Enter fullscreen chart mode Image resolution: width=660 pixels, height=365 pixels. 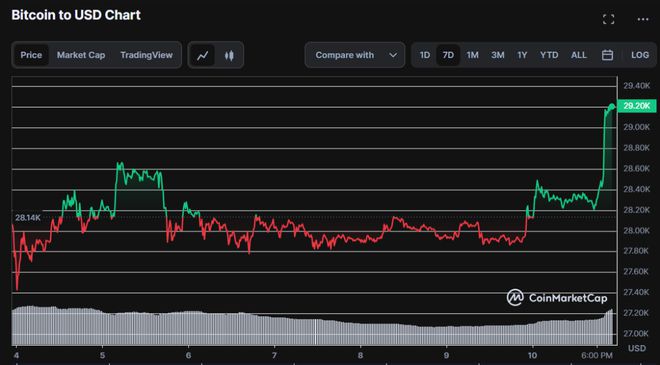tap(608, 19)
